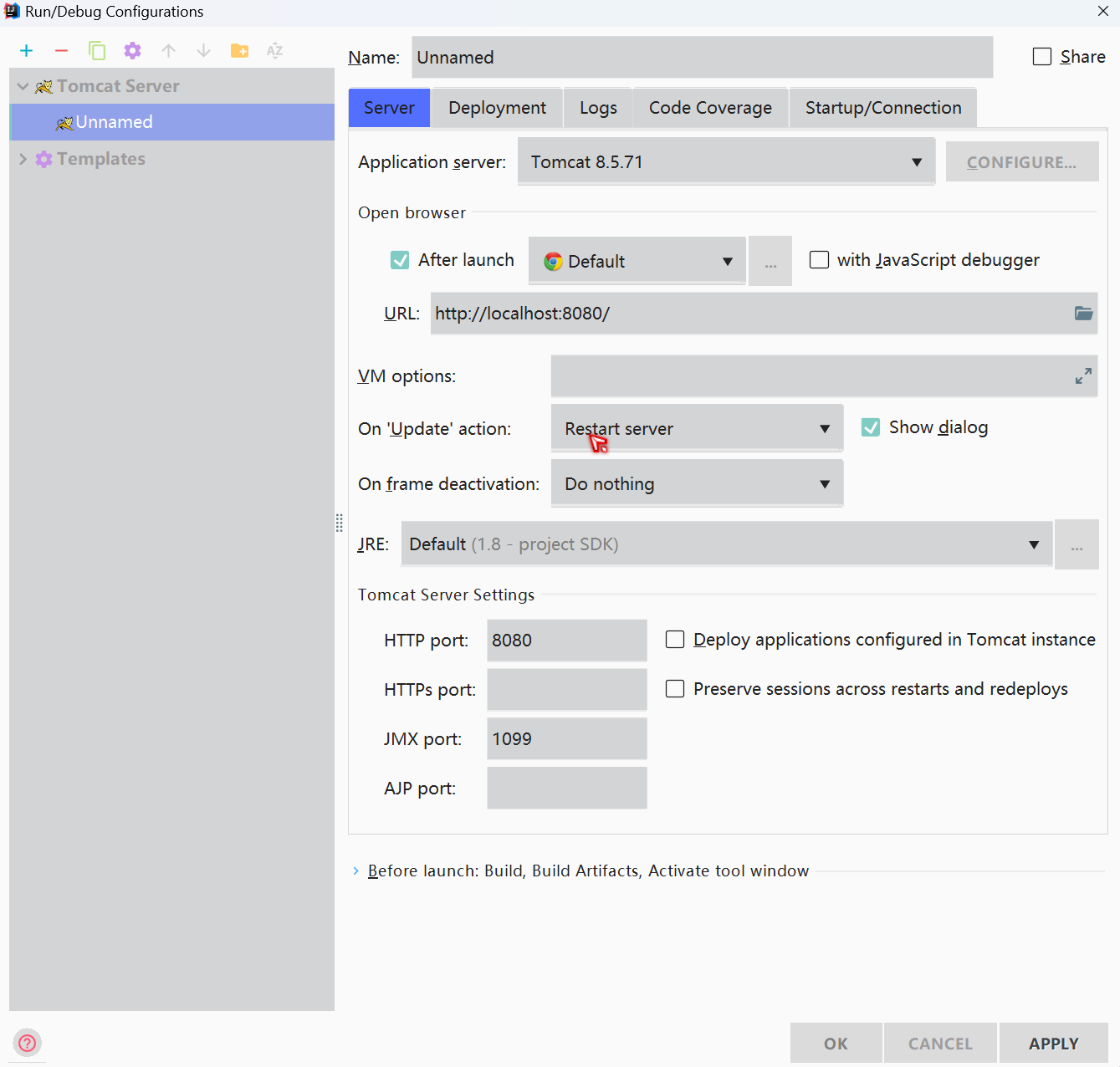Click the CONFIGURE... button
Screen dimensions: 1120x1067
[1022, 162]
